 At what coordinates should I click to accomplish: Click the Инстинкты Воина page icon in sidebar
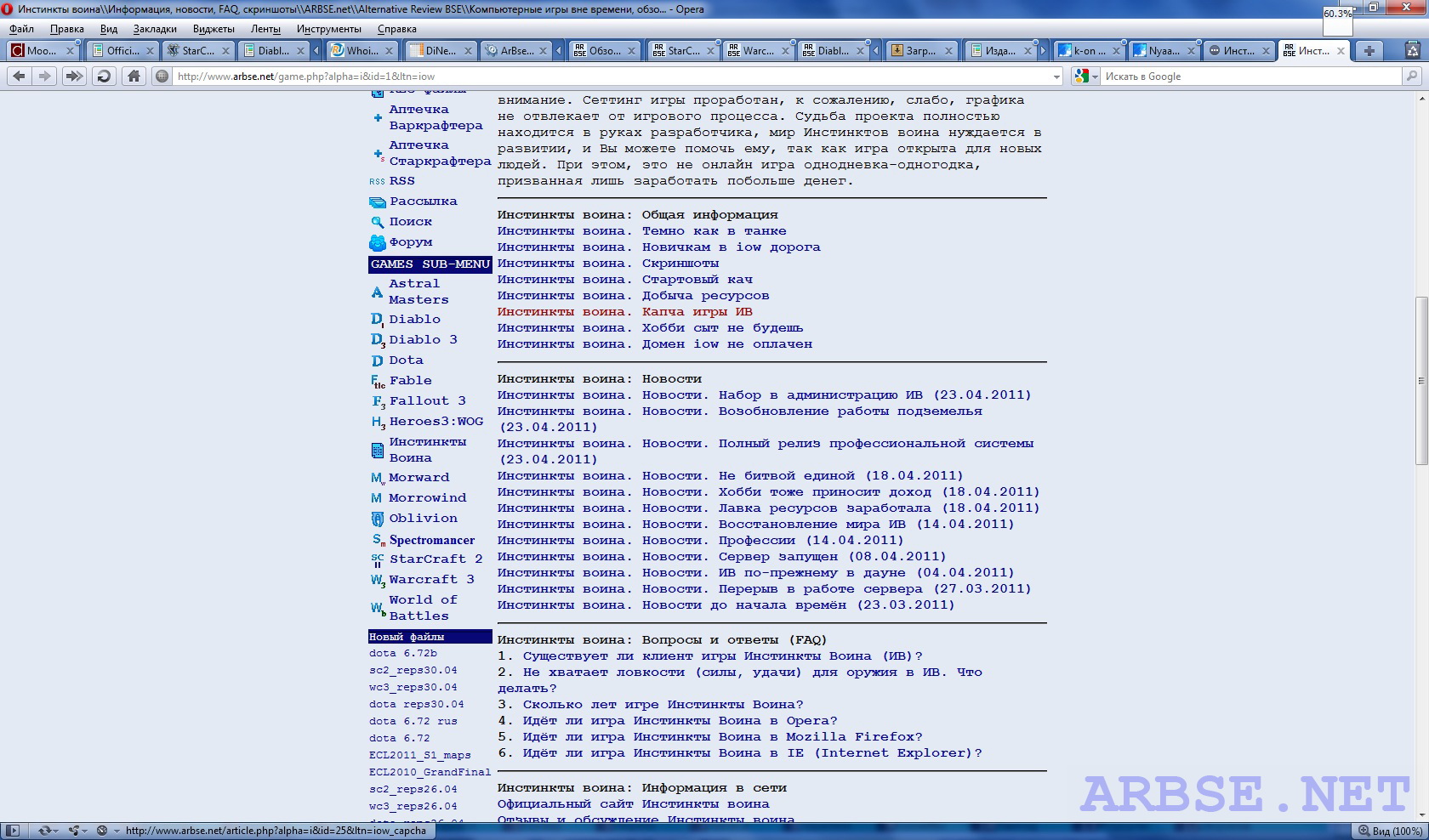tap(378, 451)
